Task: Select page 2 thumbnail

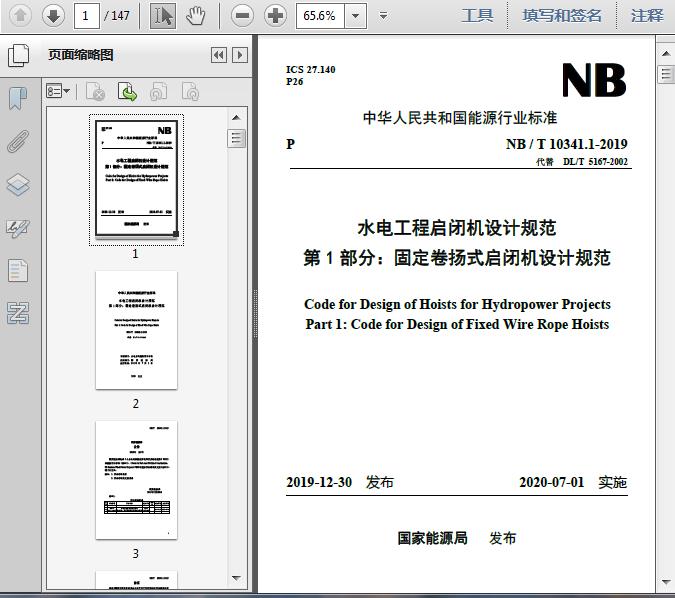Action: [x=136, y=330]
